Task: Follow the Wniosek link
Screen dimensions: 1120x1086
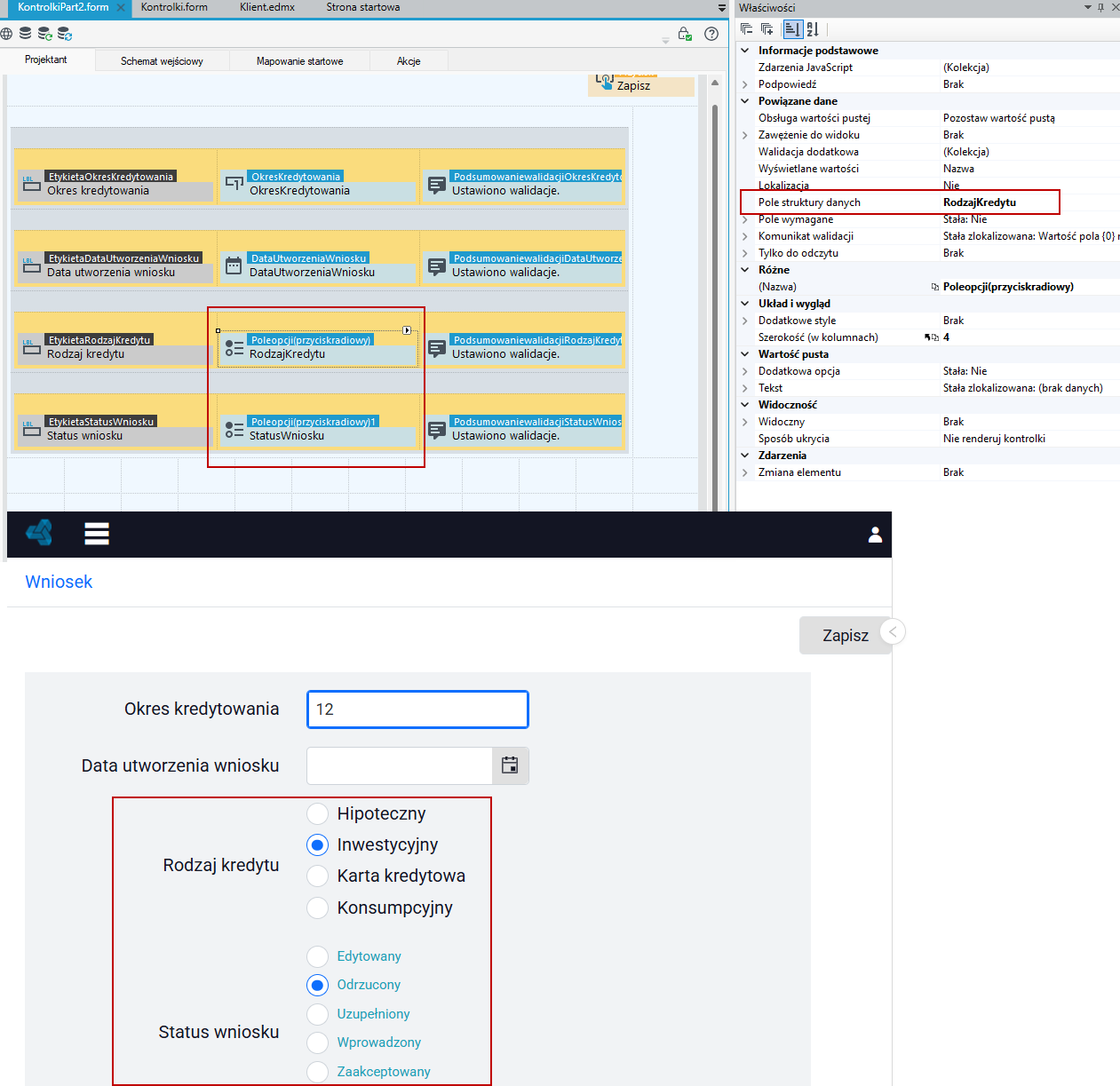Action: (59, 582)
